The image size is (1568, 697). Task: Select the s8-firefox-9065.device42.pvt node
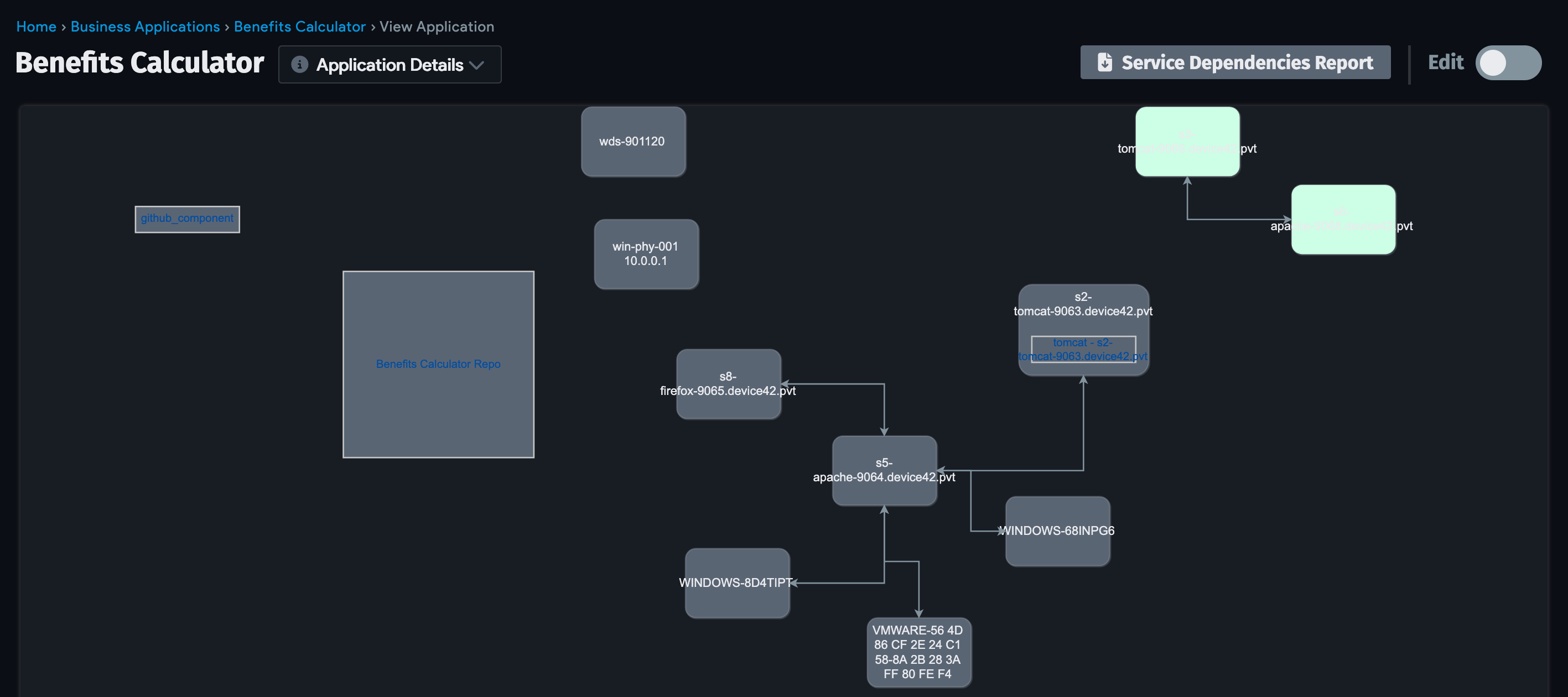(x=728, y=383)
